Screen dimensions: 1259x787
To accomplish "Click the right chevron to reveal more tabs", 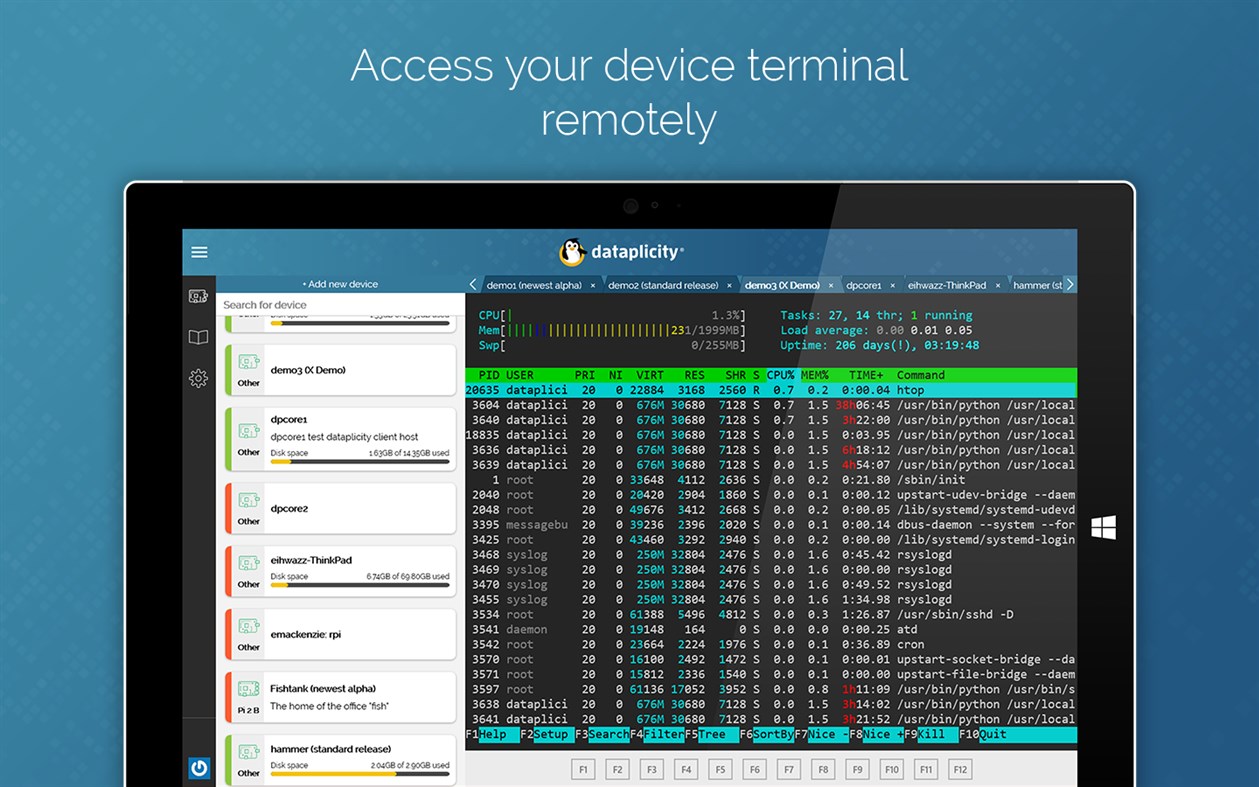I will pos(1069,284).
